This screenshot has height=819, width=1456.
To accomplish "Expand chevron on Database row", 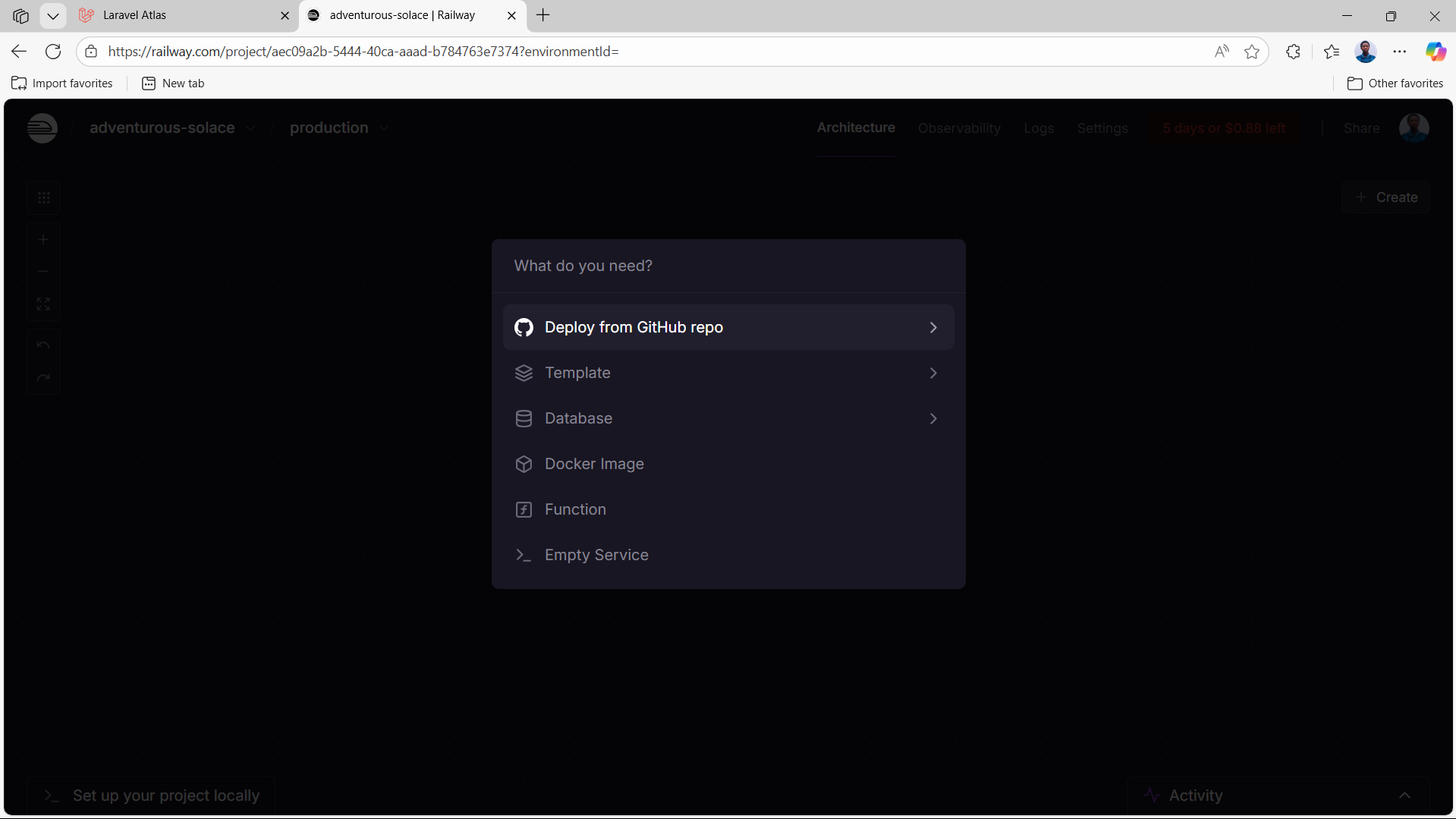I will [x=933, y=418].
